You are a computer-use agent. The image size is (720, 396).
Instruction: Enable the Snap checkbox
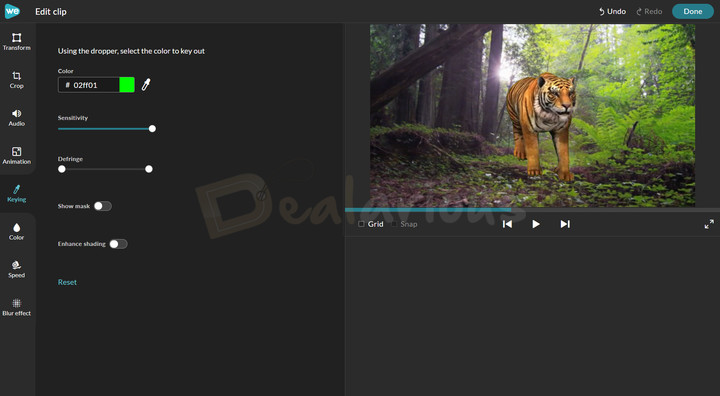pos(394,224)
